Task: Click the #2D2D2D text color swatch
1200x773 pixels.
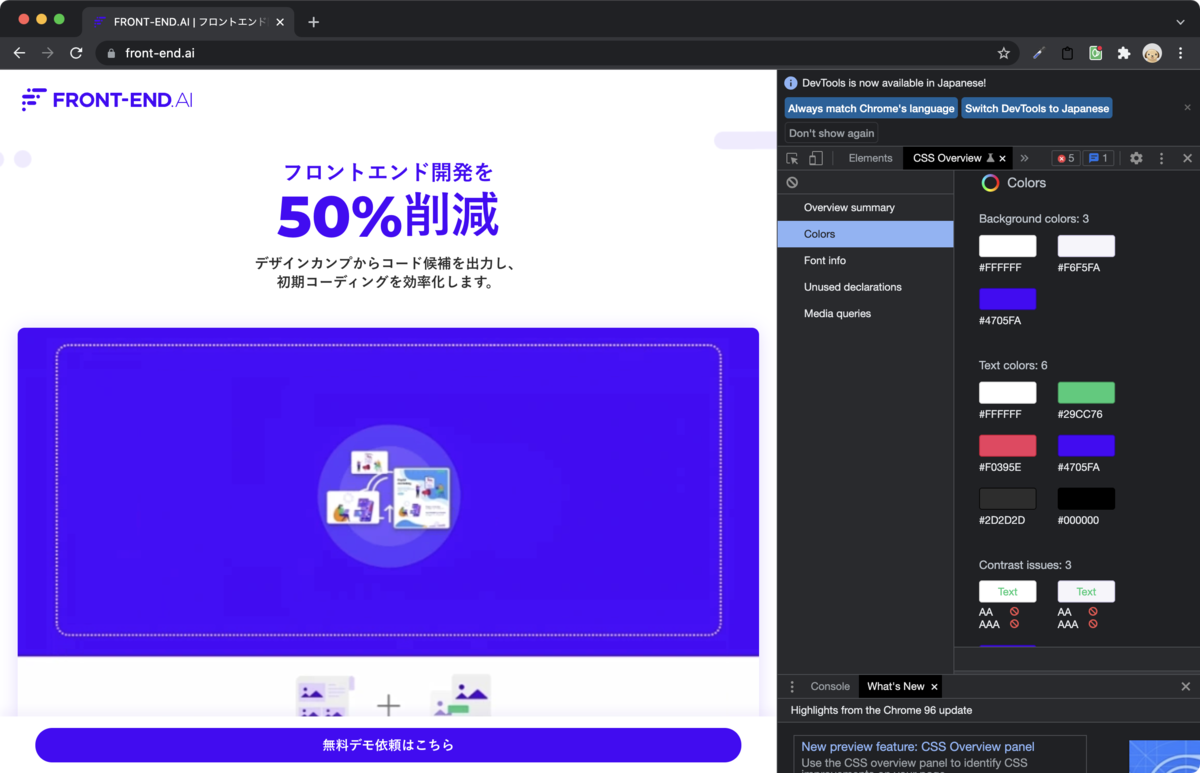Action: tap(1007, 499)
